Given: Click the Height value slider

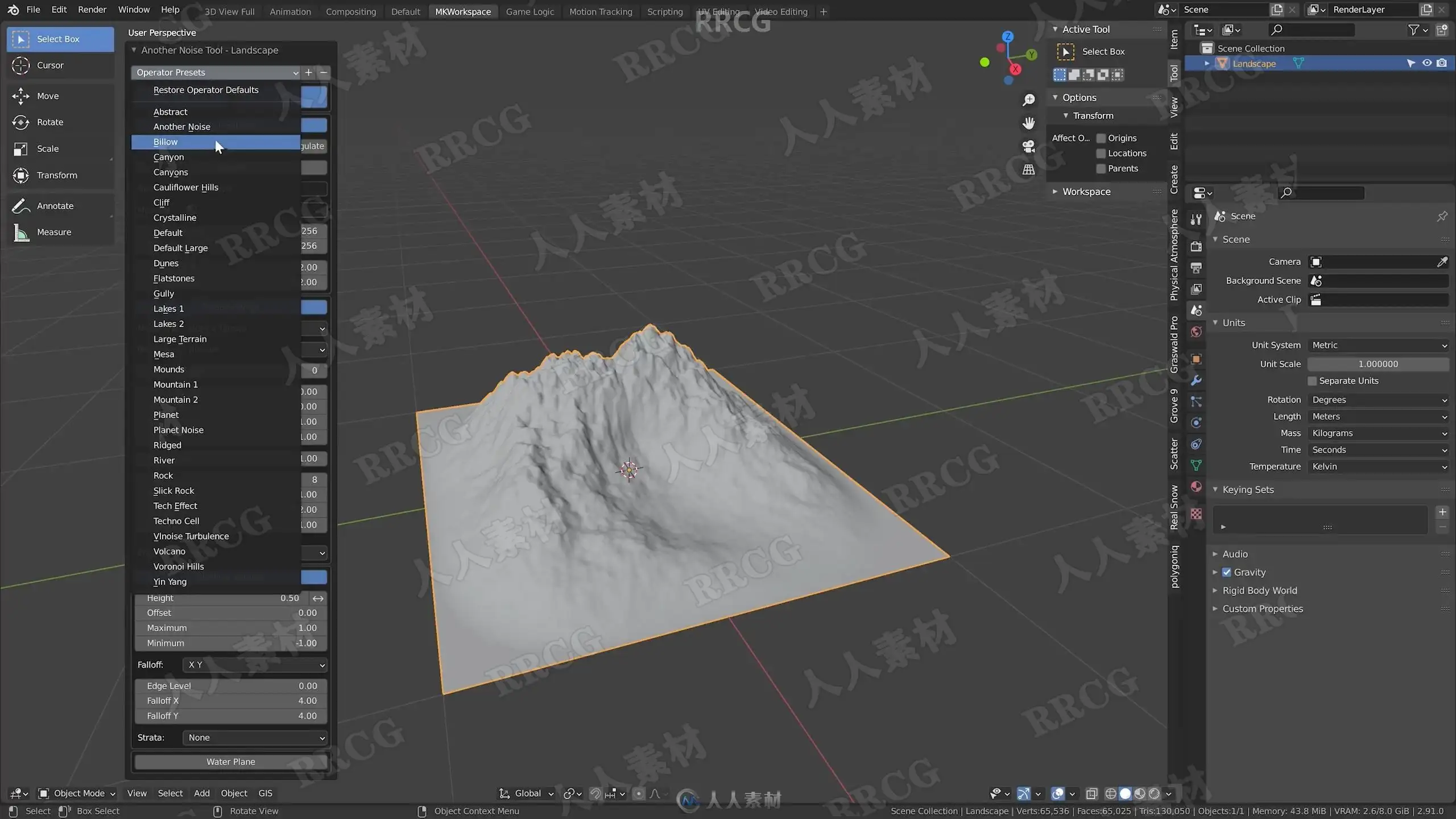Looking at the screenshot, I should (222, 598).
